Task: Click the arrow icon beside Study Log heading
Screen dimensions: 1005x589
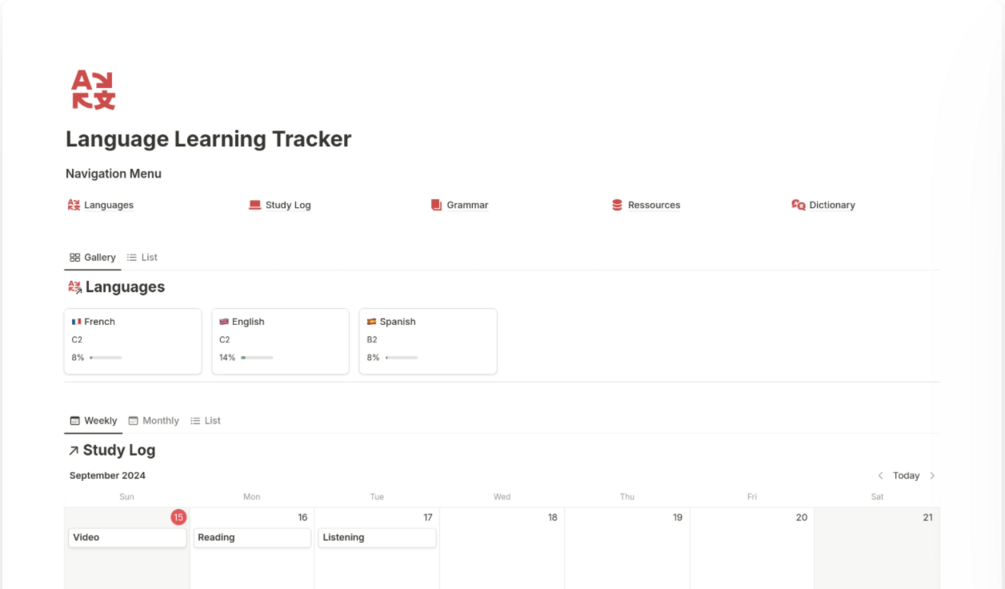Action: click(73, 451)
